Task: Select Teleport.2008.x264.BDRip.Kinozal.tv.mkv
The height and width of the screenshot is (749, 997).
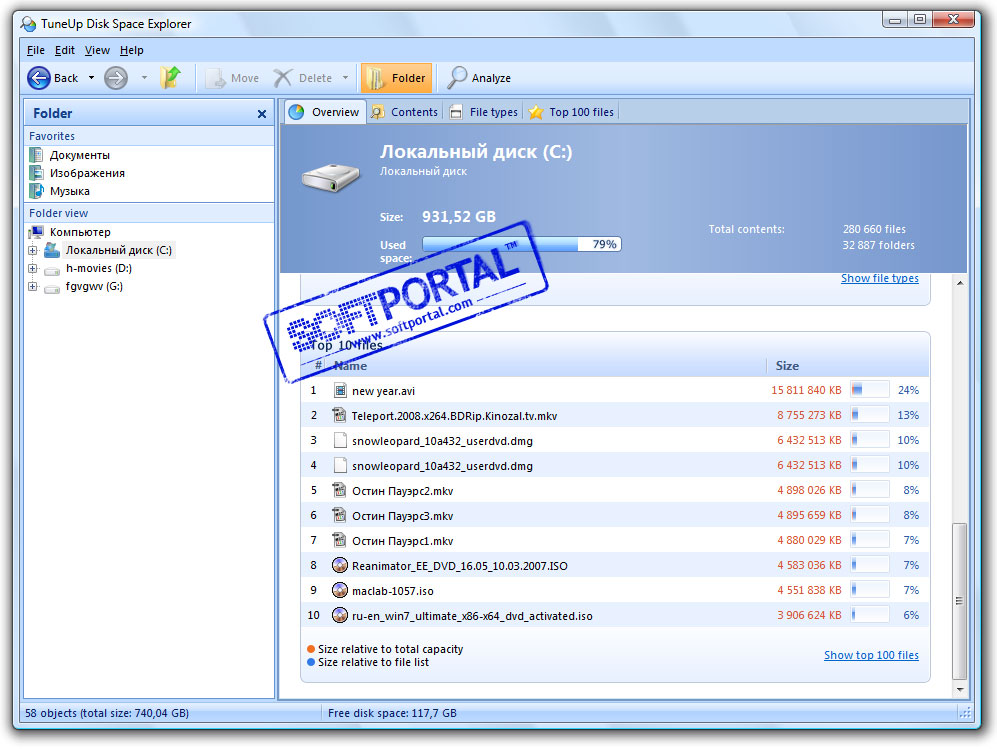Action: pos(455,416)
